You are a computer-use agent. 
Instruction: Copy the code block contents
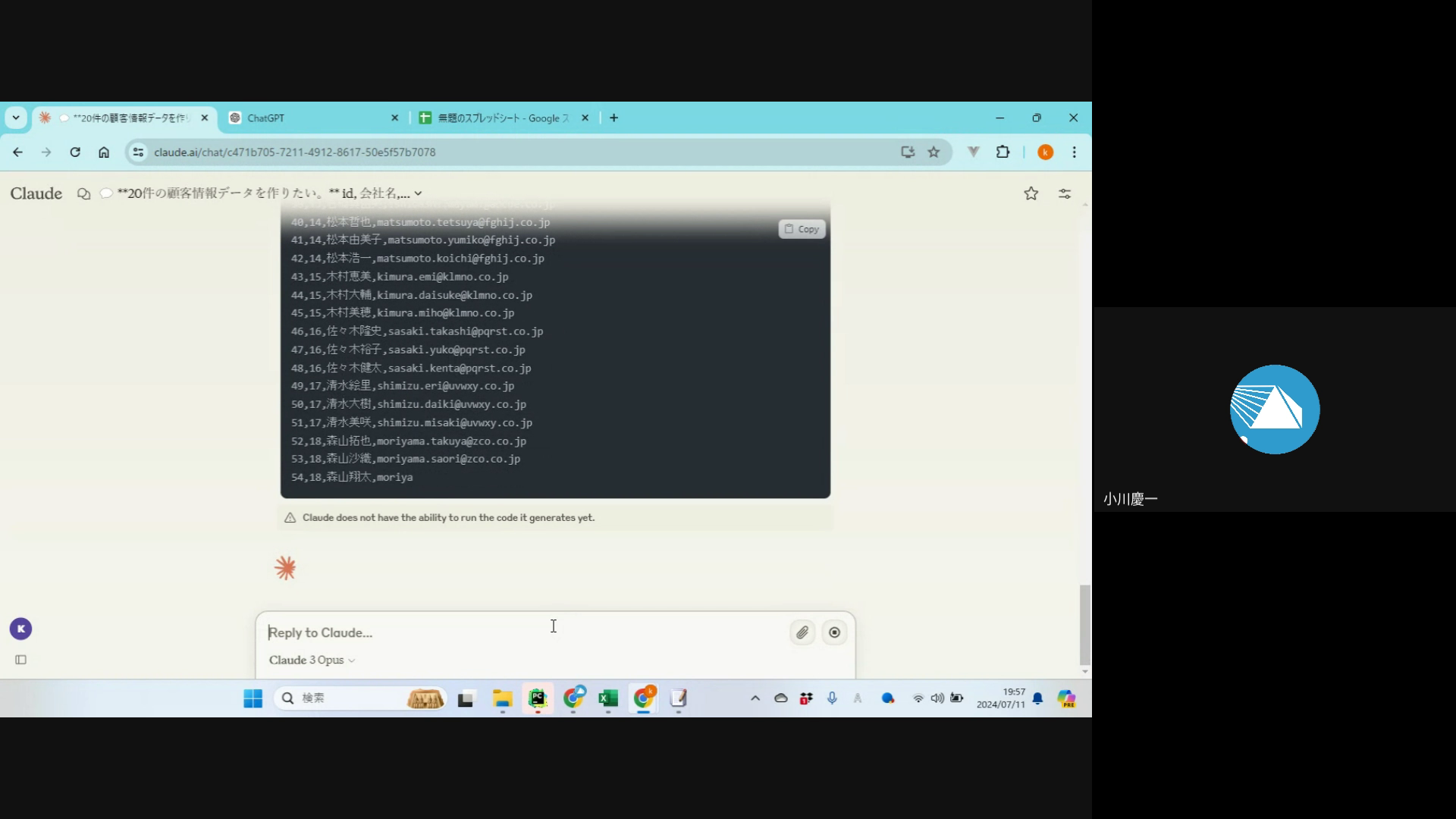[802, 229]
